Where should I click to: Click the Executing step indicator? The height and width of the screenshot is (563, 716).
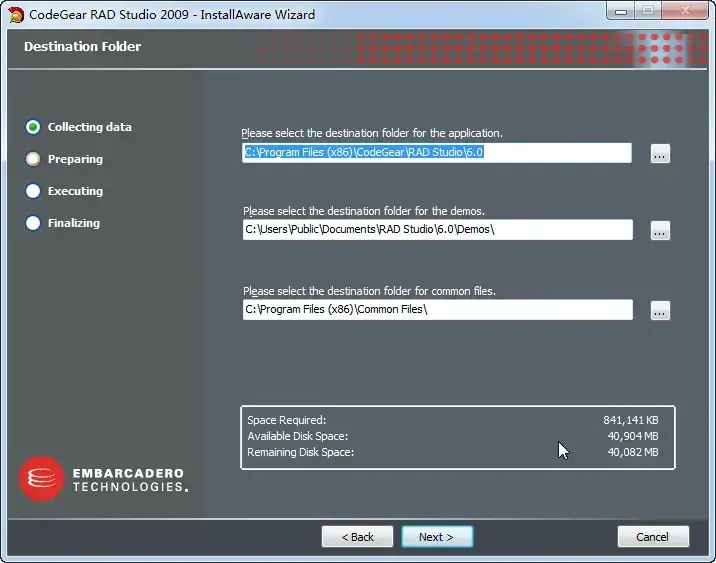(33, 191)
